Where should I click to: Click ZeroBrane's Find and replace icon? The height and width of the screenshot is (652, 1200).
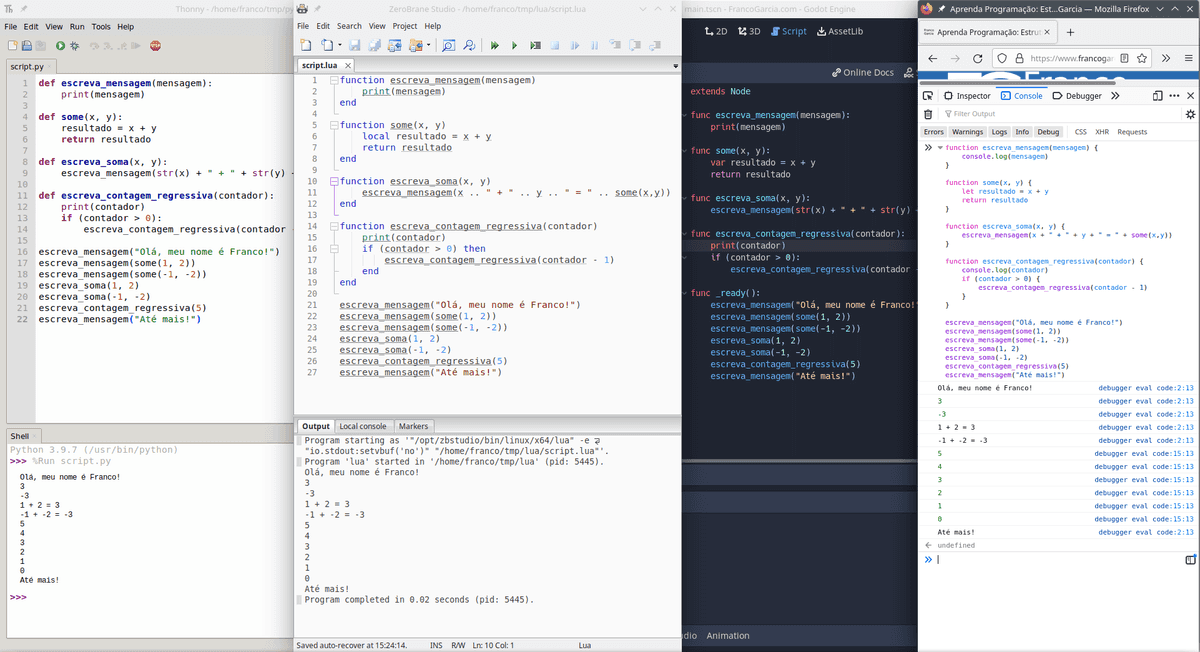[x=468, y=45]
